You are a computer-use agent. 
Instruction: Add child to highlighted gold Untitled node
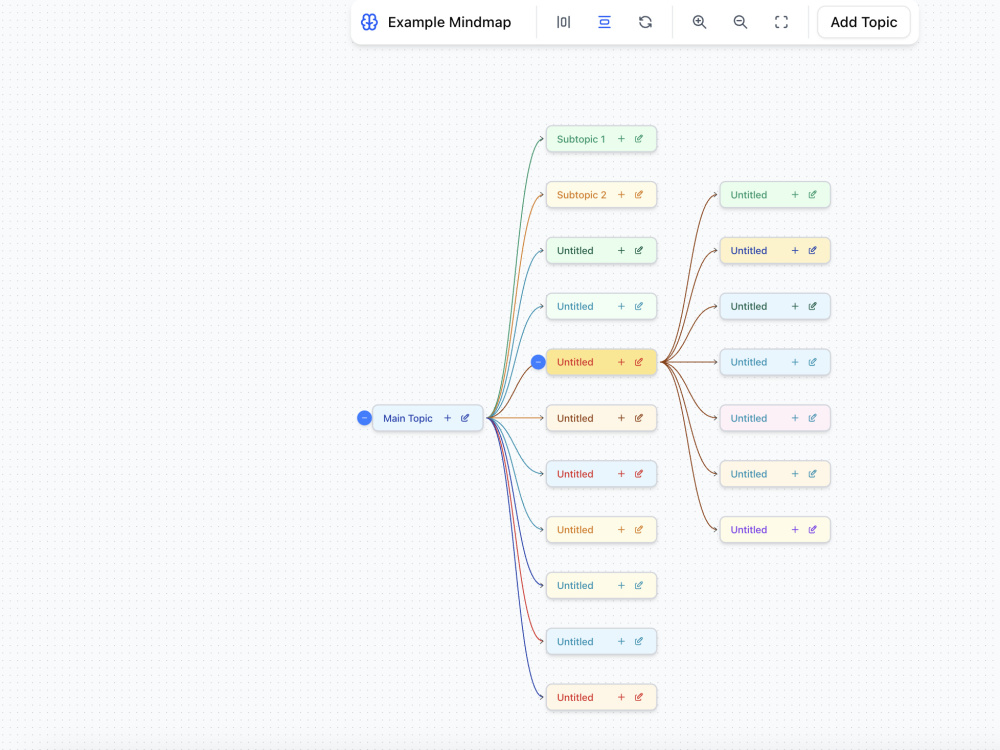pyautogui.click(x=621, y=362)
